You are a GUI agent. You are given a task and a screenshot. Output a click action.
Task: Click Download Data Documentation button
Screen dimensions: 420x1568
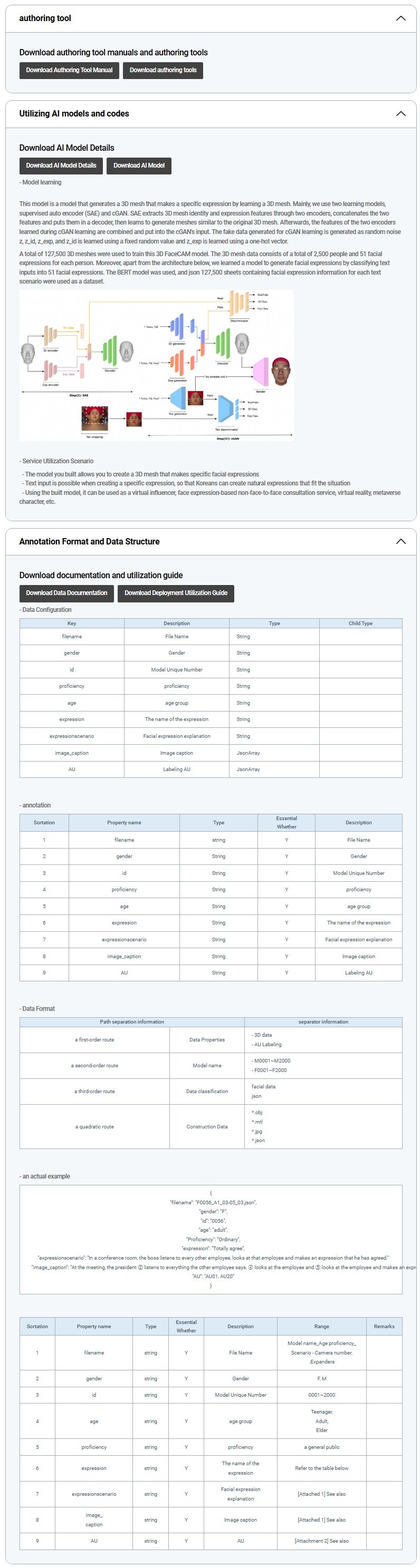66,593
